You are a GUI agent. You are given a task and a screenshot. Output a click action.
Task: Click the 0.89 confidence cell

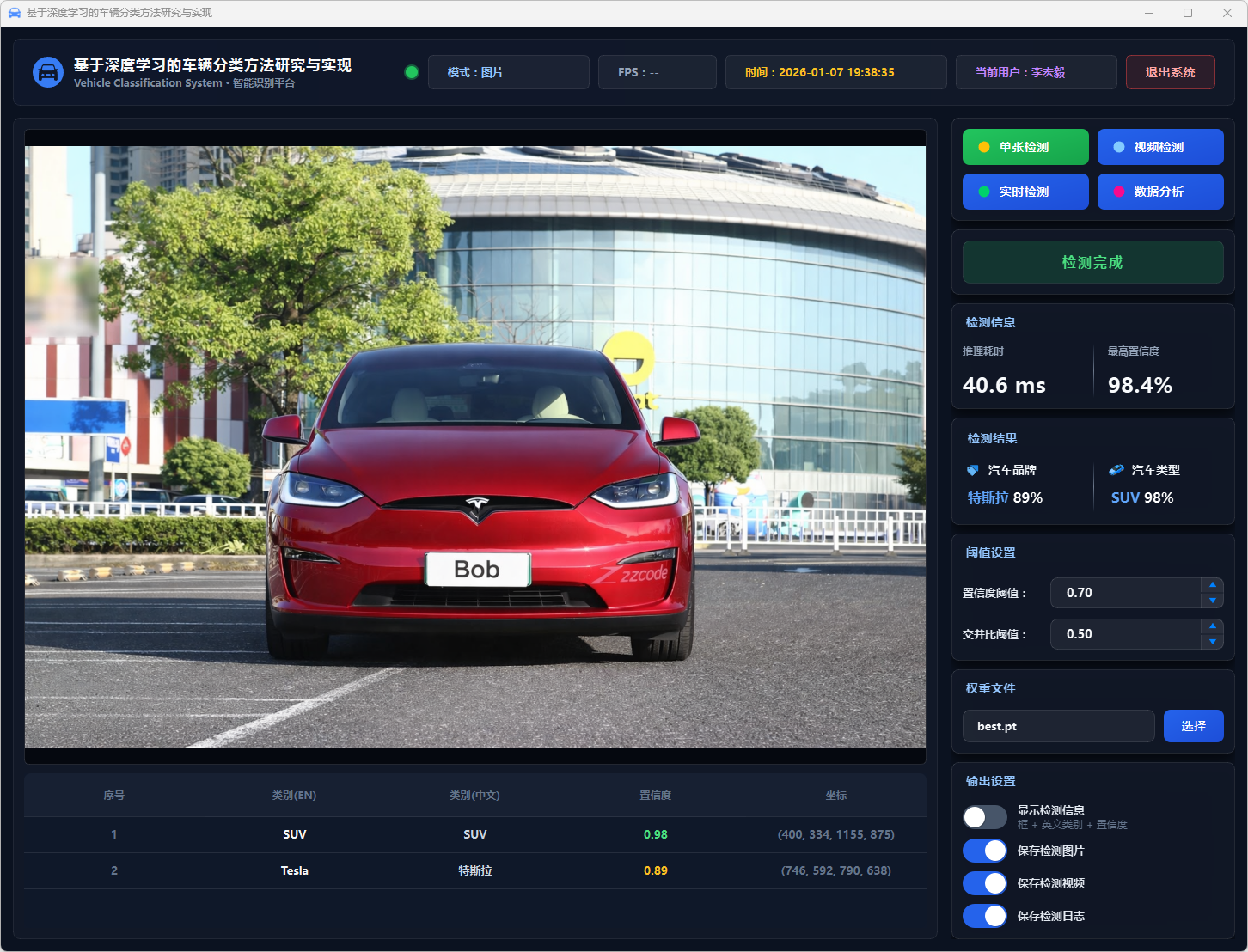click(656, 870)
